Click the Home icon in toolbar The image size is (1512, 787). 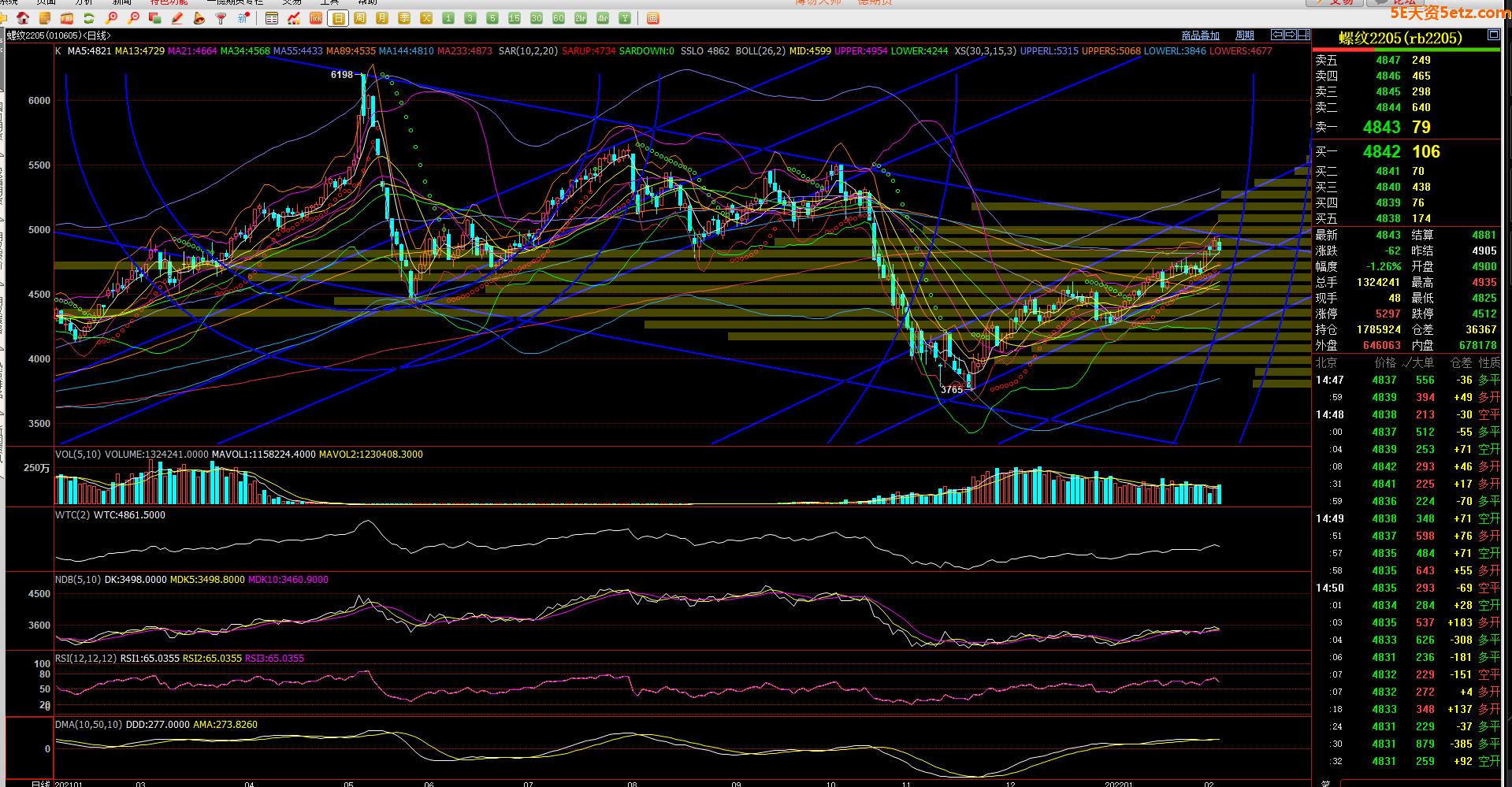(23, 18)
